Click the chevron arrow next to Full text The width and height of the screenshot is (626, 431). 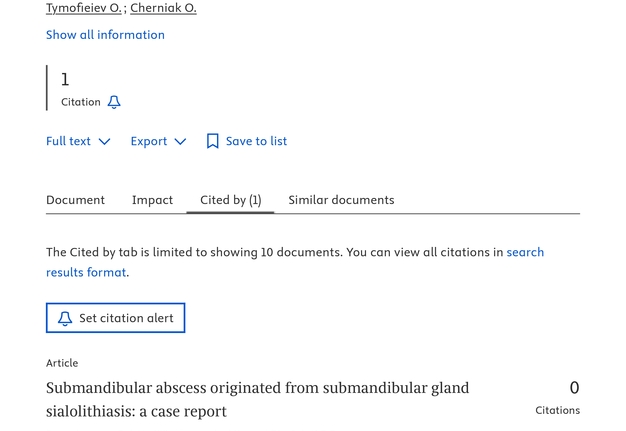(x=104, y=142)
